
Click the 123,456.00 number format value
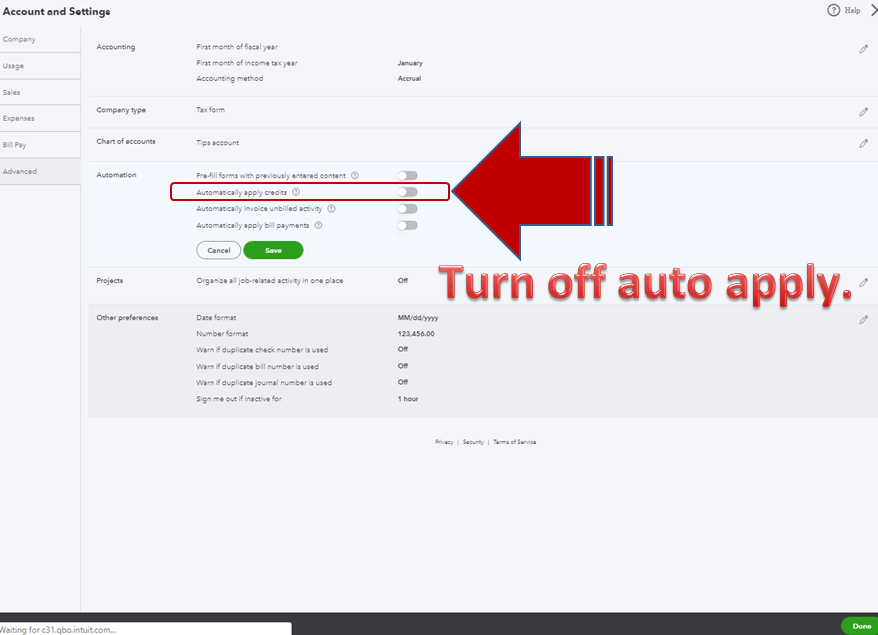click(x=416, y=334)
